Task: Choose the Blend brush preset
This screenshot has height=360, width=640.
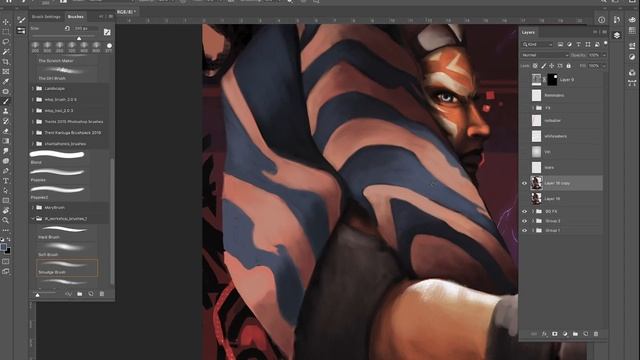Action: (58, 158)
